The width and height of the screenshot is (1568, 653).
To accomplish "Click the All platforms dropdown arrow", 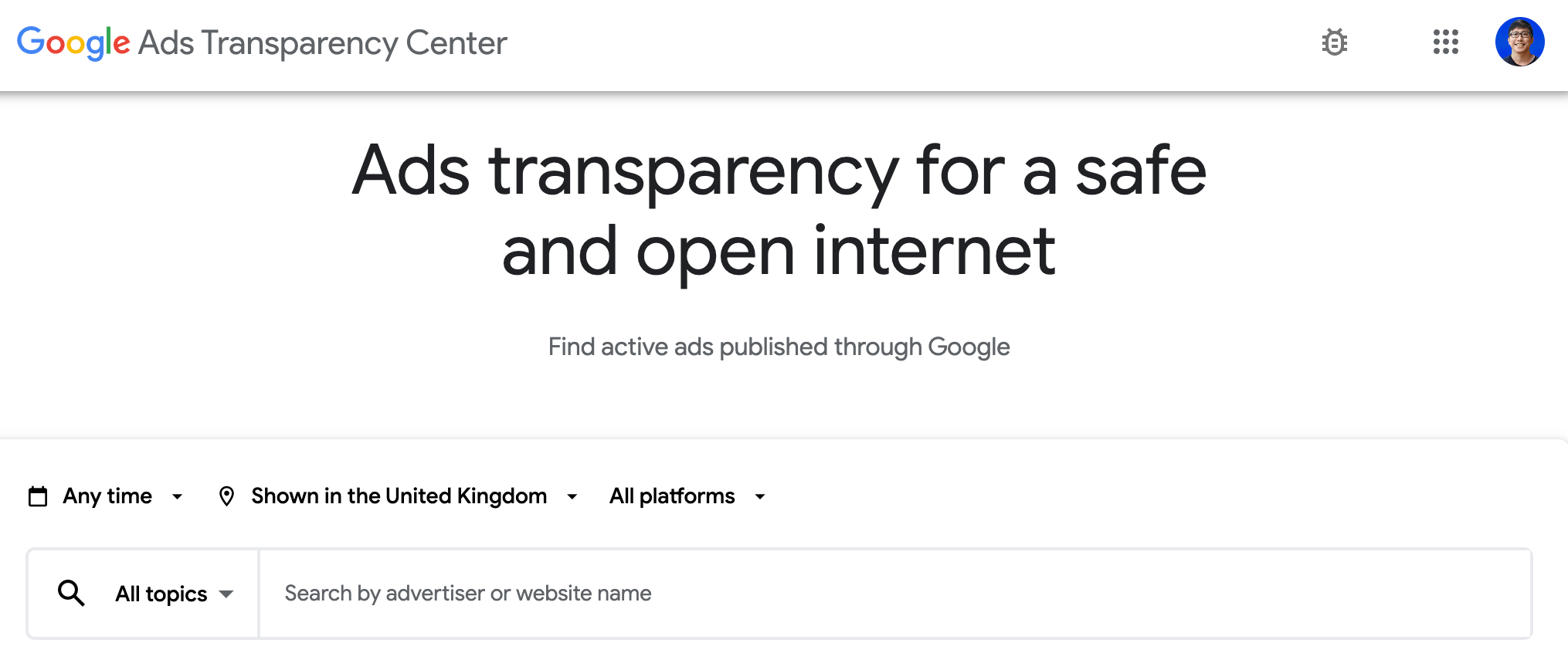I will point(760,496).
